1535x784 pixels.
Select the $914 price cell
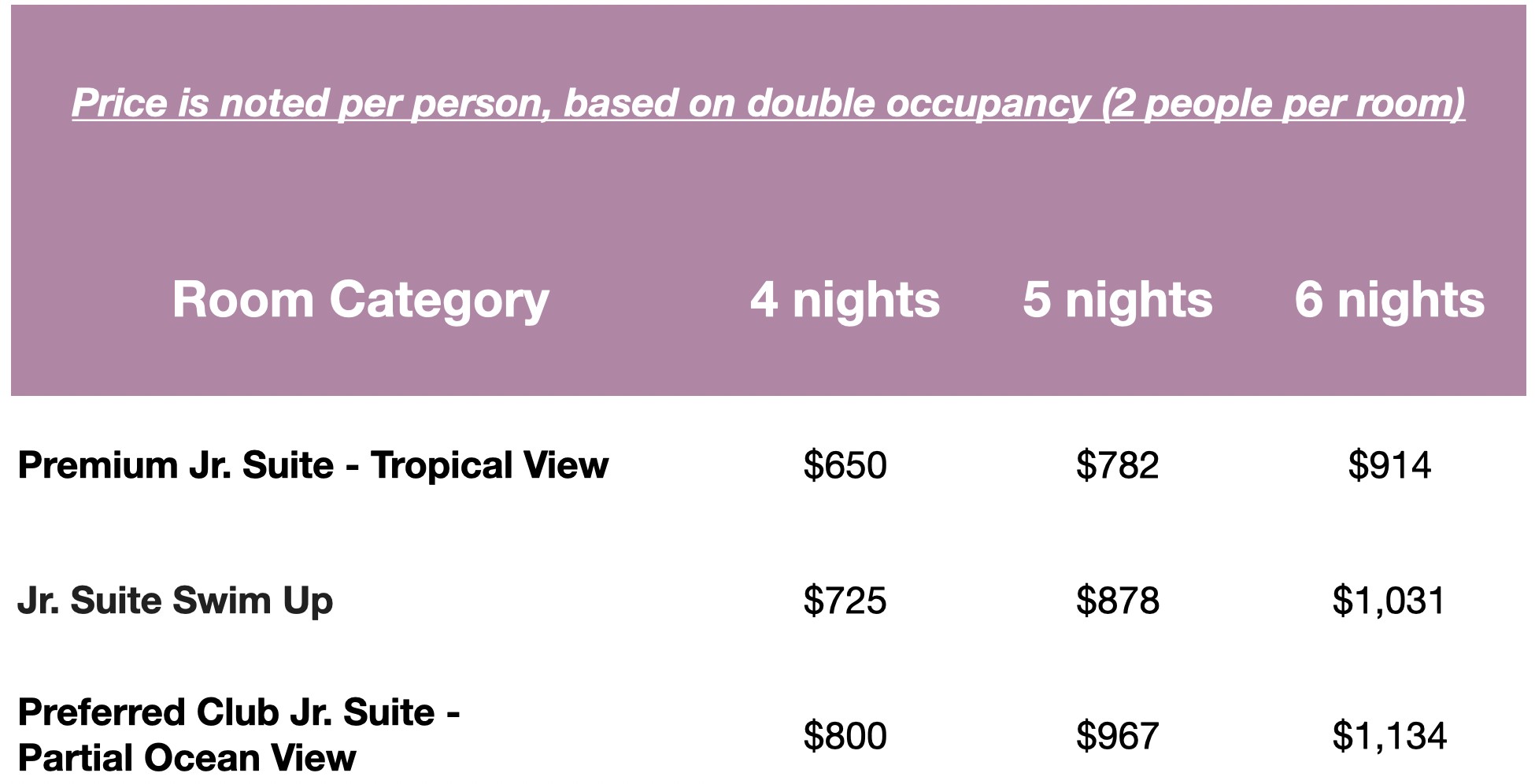pos(1389,464)
